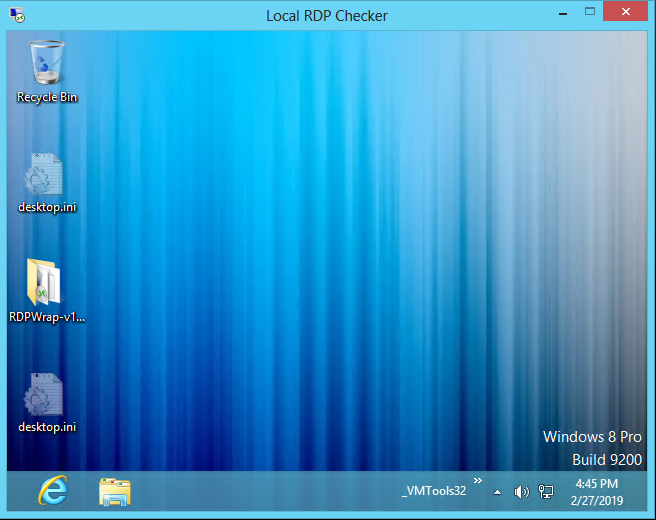Expand the _VMTools32 toolbar chevron

coord(477,481)
